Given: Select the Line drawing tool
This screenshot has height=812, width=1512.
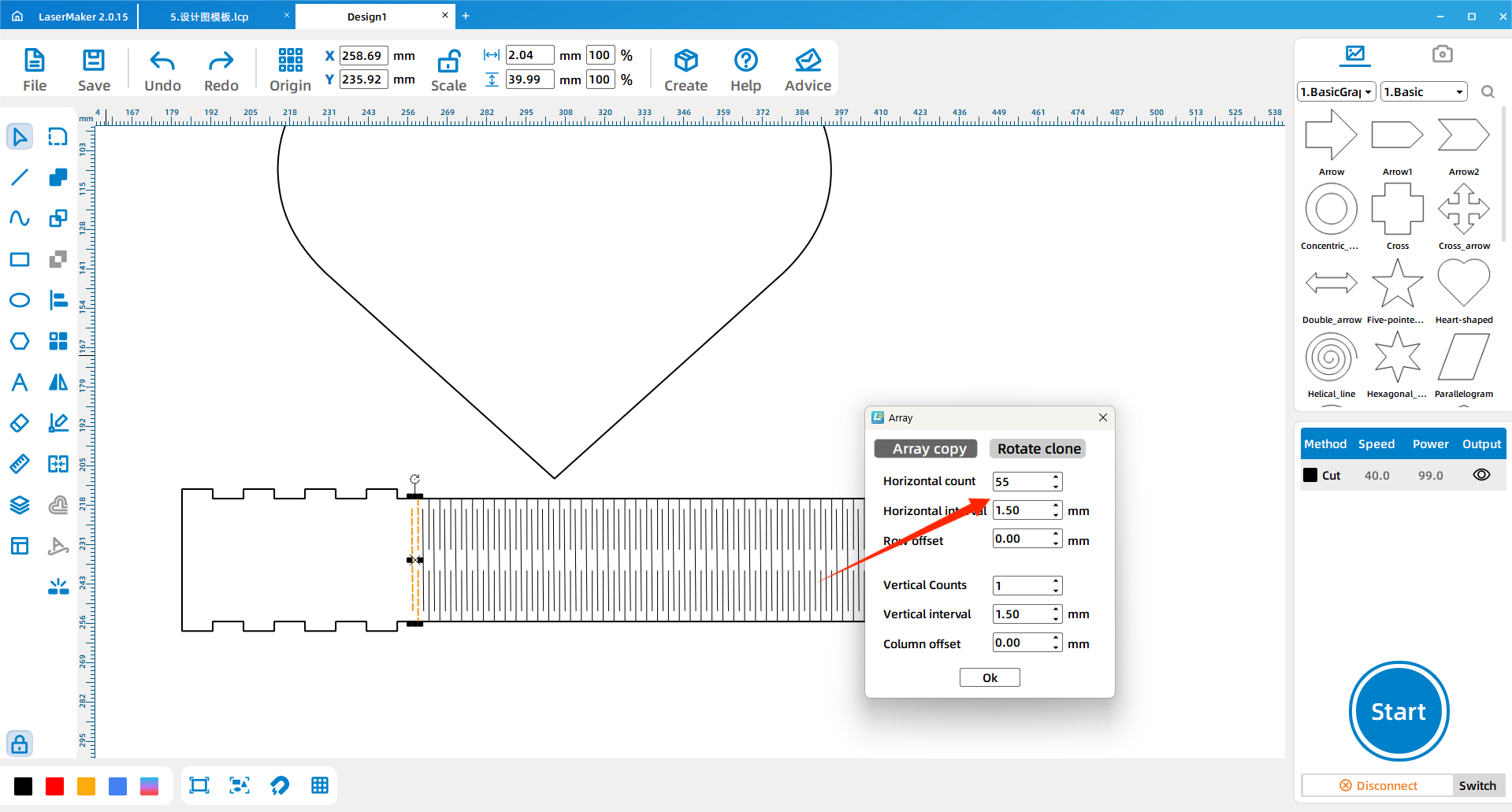Looking at the screenshot, I should 20,177.
